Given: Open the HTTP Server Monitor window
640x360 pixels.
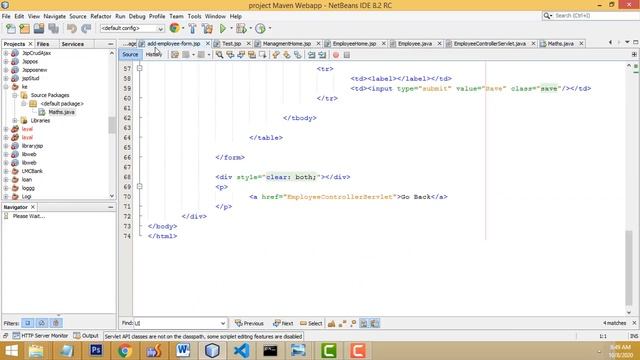Looking at the screenshot, I should [40, 336].
